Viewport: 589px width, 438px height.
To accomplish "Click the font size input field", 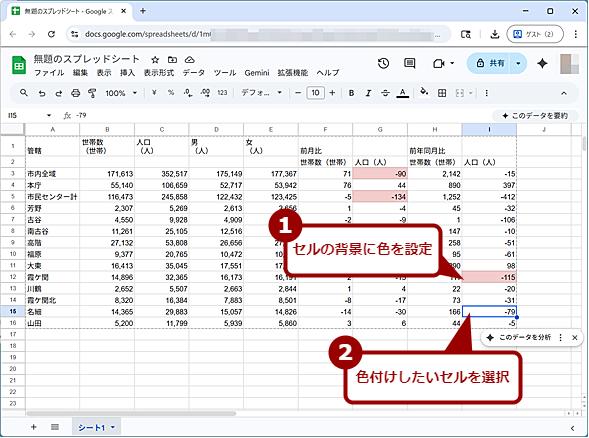I will coord(315,93).
